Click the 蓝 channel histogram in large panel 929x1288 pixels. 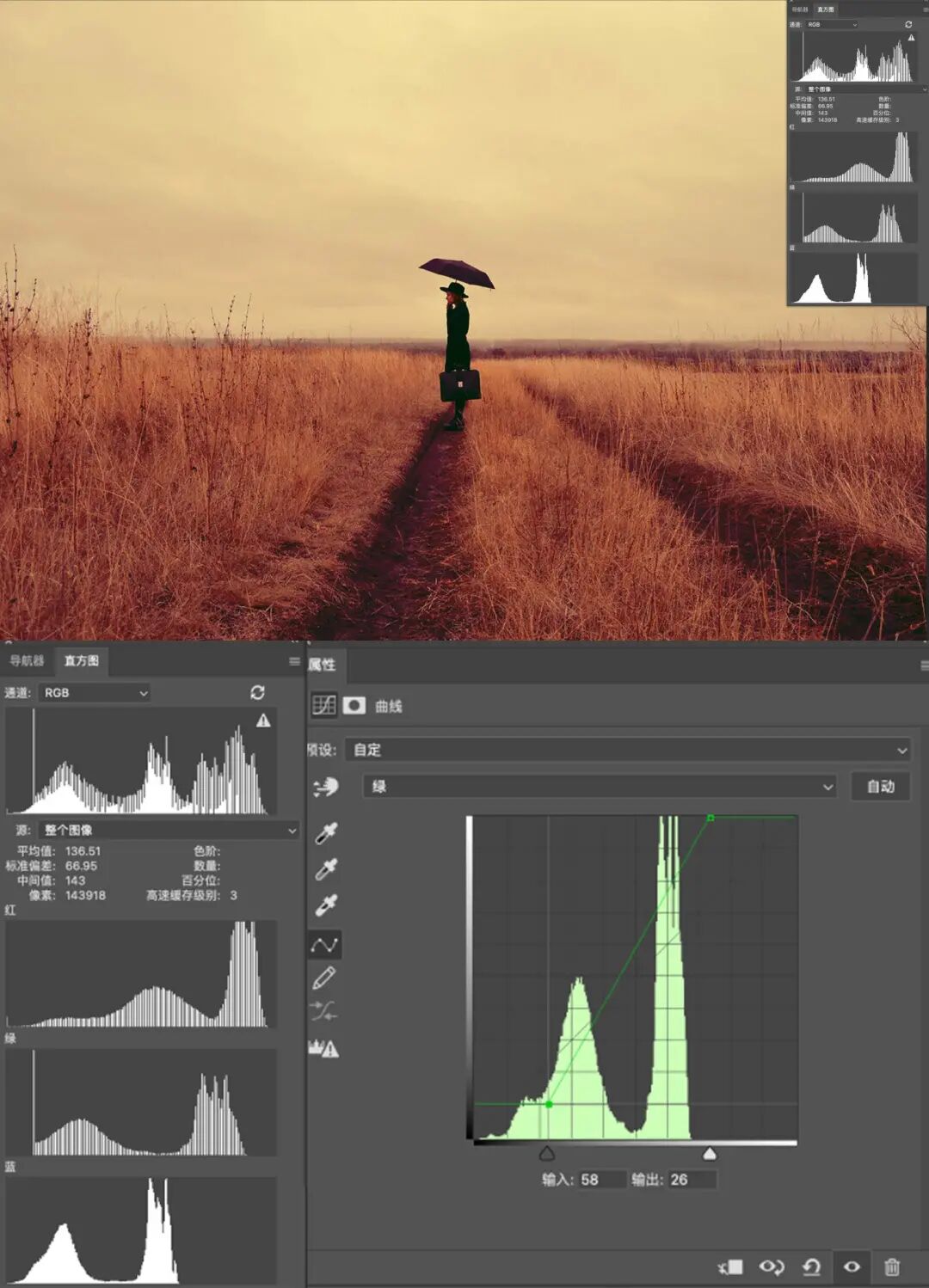[x=141, y=1230]
